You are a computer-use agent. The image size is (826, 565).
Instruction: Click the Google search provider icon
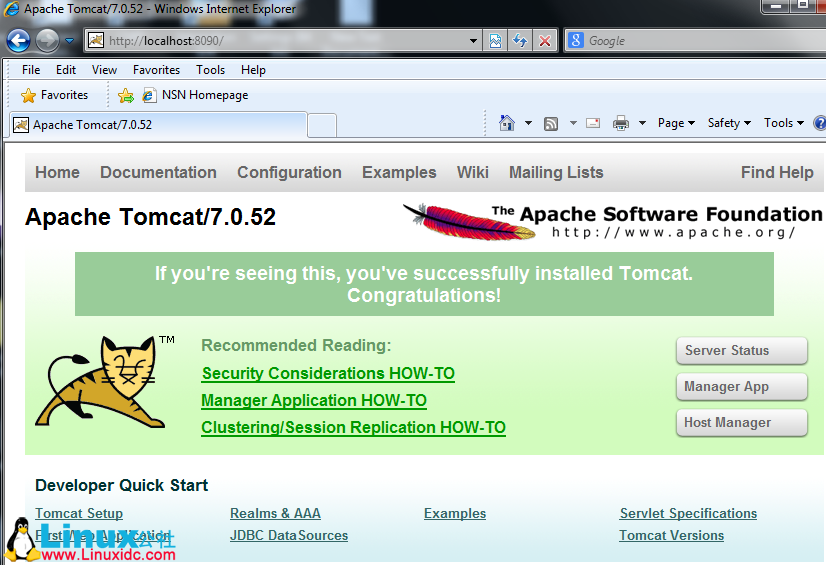(576, 40)
